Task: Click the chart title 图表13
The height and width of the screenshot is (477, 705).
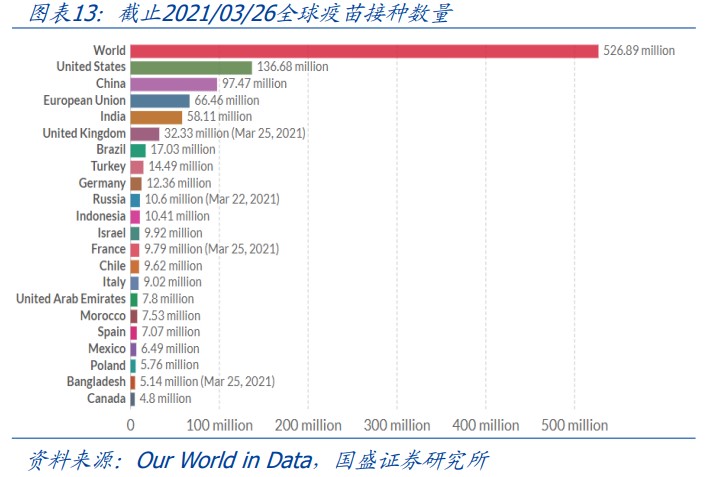Action: point(66,13)
